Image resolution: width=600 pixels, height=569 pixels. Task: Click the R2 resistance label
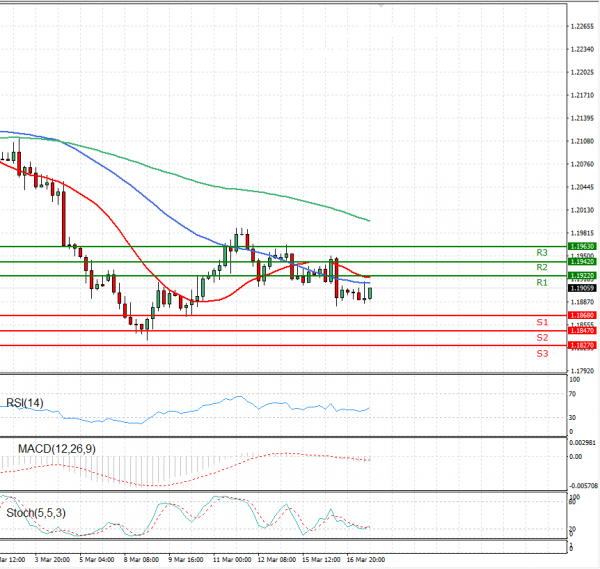tap(541, 267)
